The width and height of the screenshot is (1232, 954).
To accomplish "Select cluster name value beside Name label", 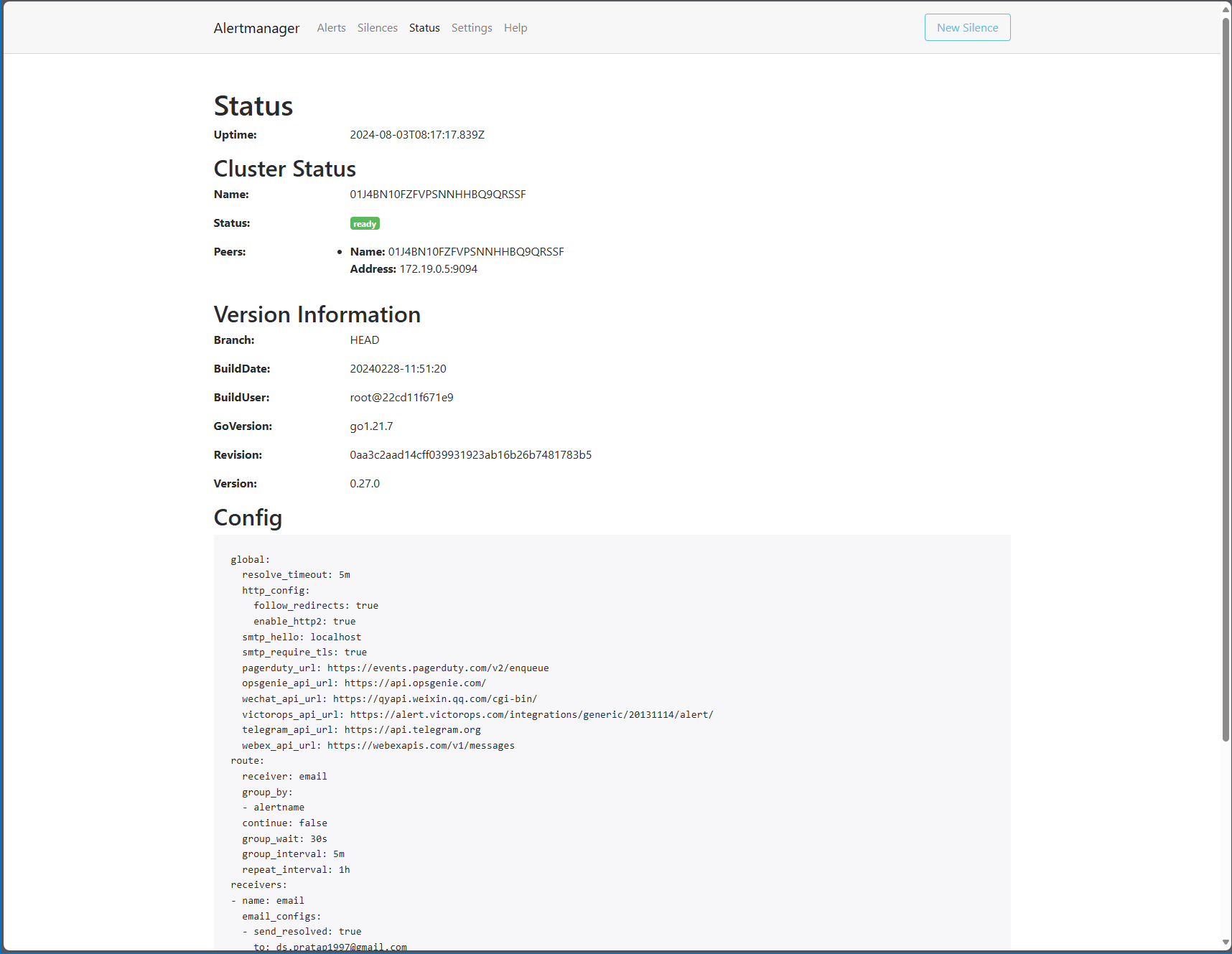I will click(438, 195).
